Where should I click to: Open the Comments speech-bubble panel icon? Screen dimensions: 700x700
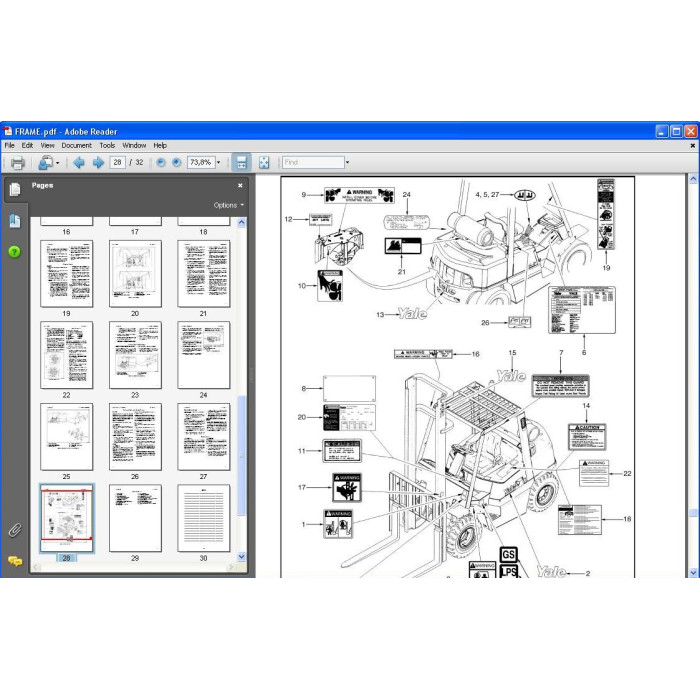pyautogui.click(x=15, y=561)
